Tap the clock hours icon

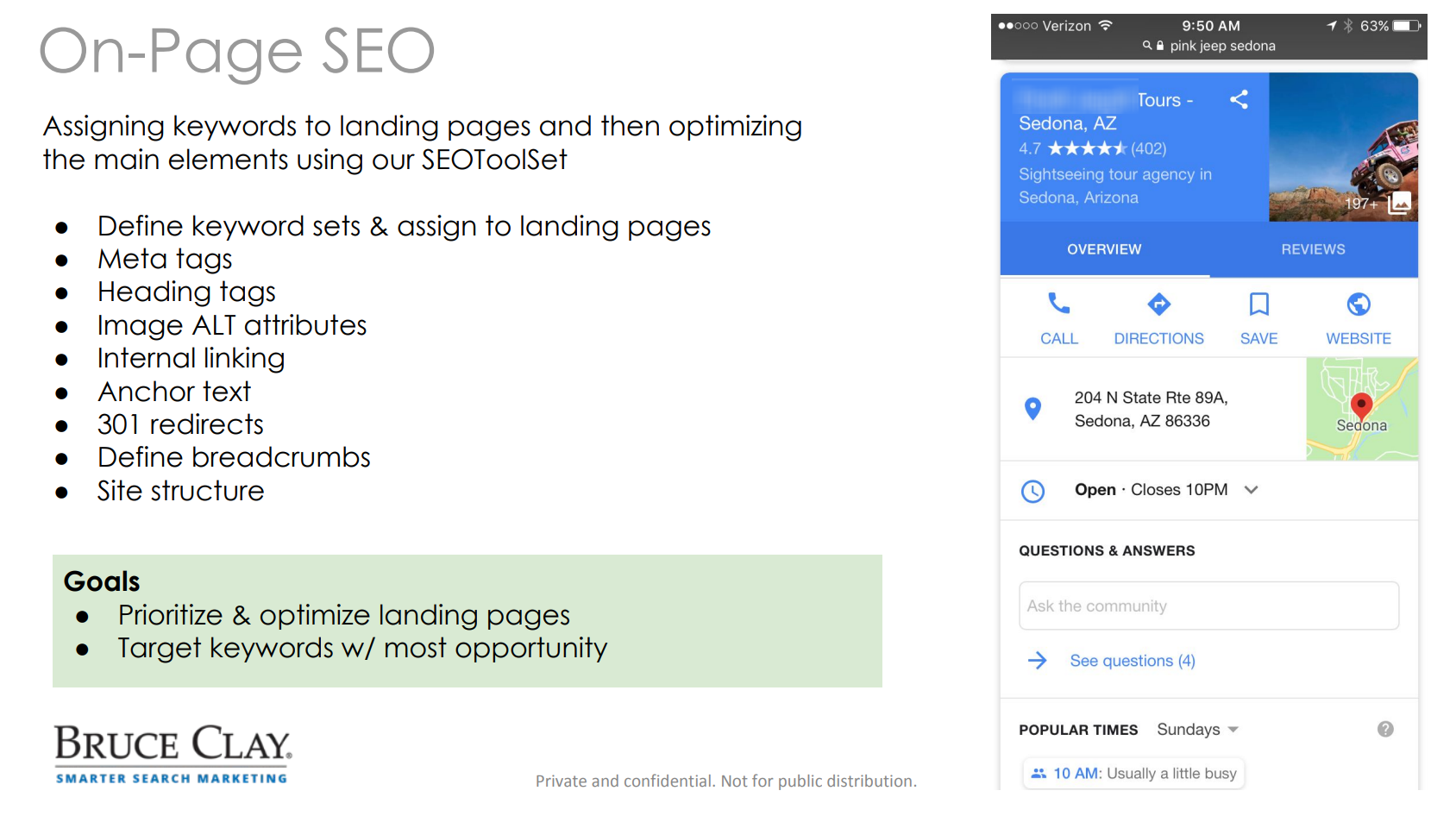(1032, 491)
